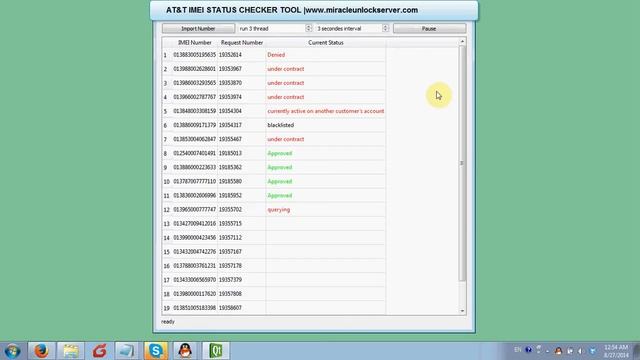Viewport: 640px width, 360px height.
Task: Select request number 19355467 in row 7
Action: coord(230,139)
